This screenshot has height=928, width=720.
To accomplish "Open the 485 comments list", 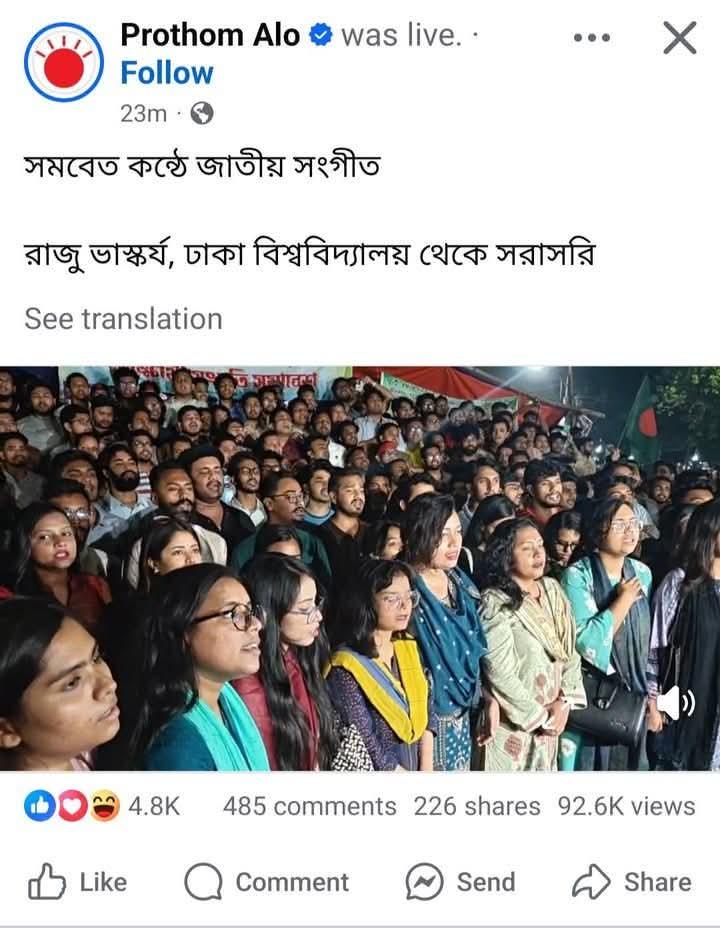I will (x=309, y=807).
